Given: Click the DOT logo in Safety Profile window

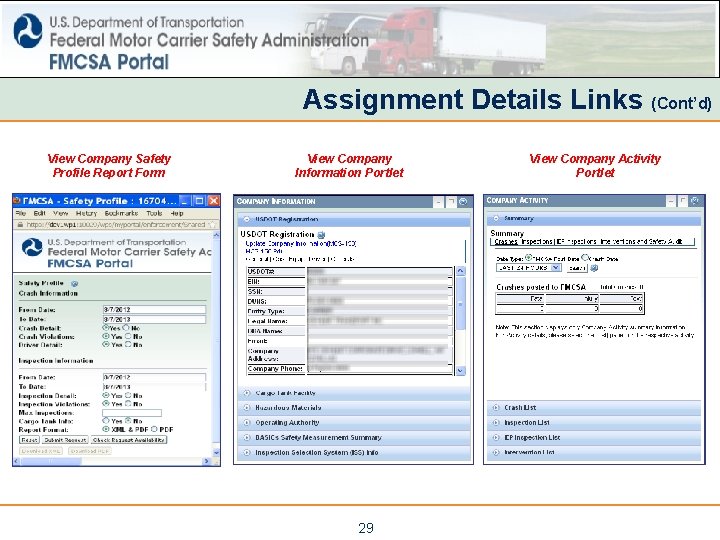Looking at the screenshot, I should coord(32,247).
